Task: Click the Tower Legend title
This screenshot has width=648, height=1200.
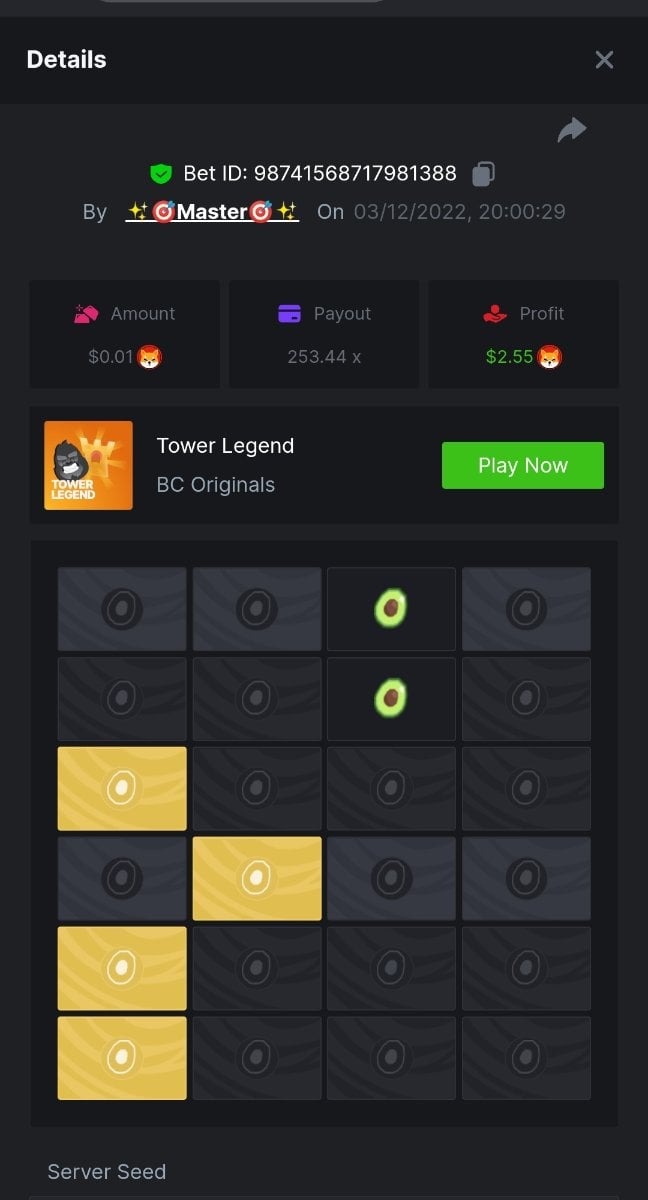Action: tap(225, 446)
